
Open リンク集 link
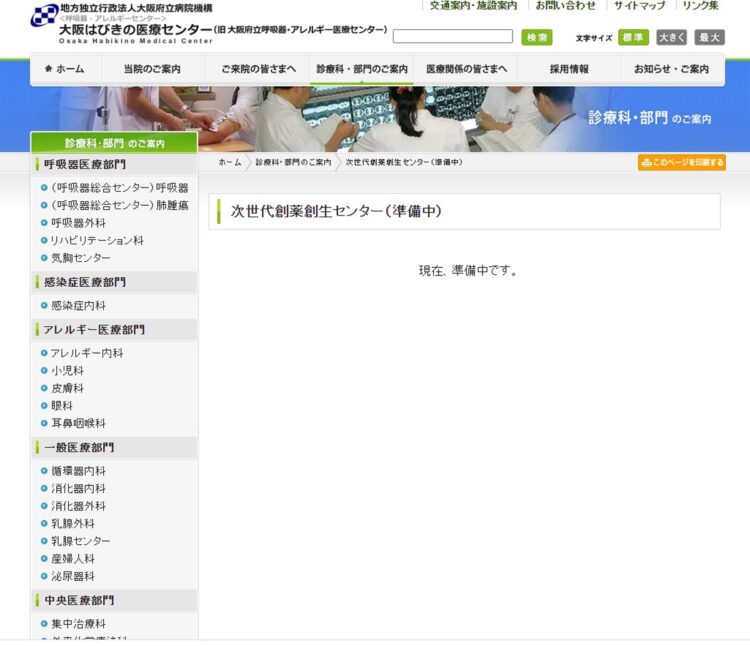click(x=700, y=6)
